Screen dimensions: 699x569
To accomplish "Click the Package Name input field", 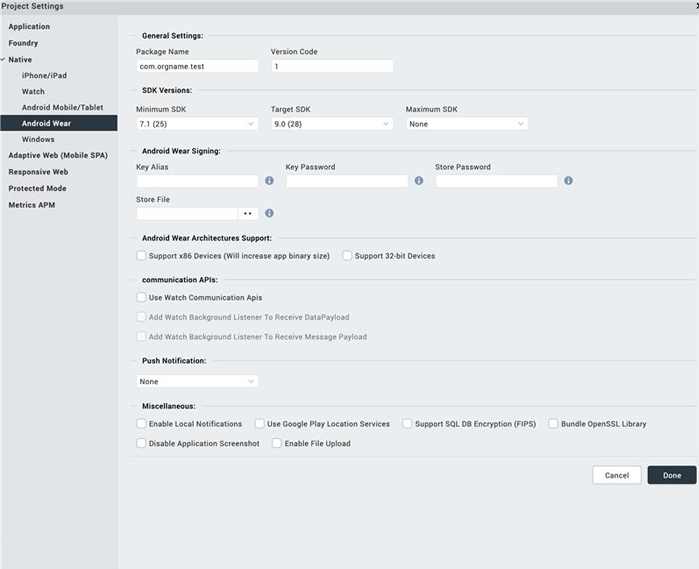I will click(x=197, y=67).
